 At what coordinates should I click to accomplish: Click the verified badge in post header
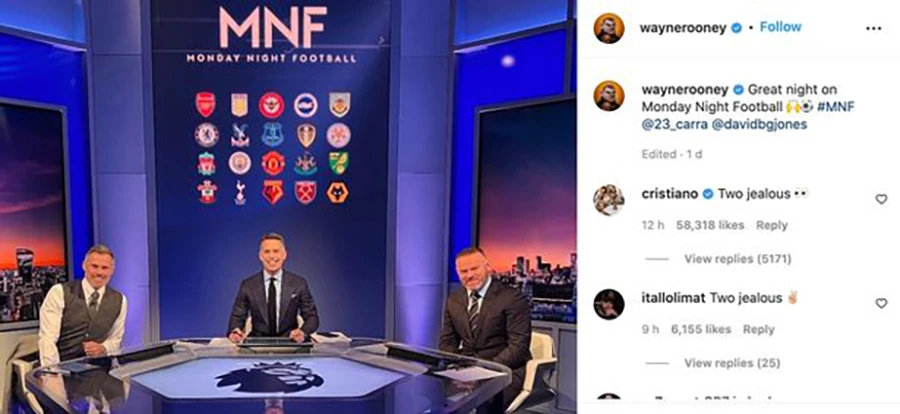pos(736,28)
